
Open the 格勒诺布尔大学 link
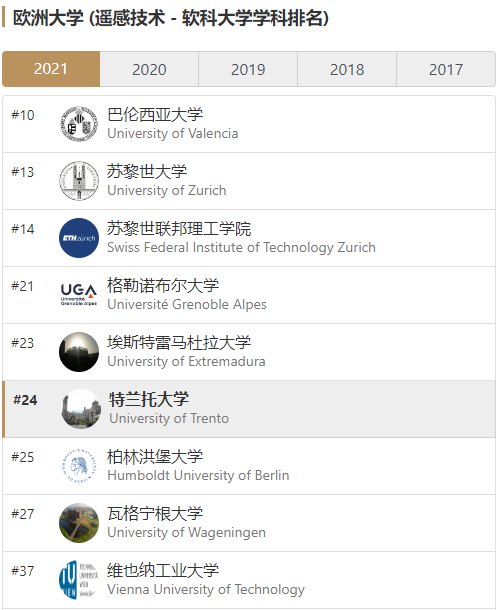tap(163, 286)
